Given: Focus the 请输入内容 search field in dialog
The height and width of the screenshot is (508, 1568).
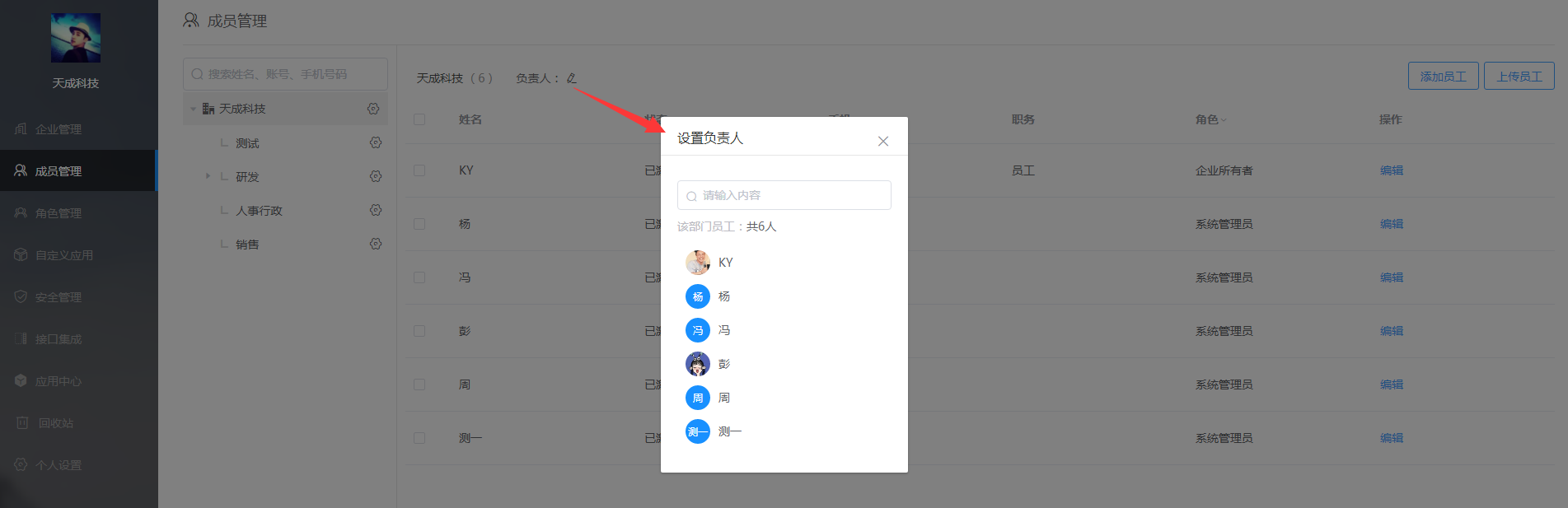Looking at the screenshot, I should (x=784, y=195).
